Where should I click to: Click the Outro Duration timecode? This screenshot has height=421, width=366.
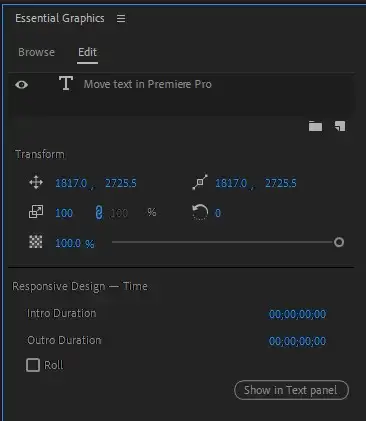coord(297,341)
